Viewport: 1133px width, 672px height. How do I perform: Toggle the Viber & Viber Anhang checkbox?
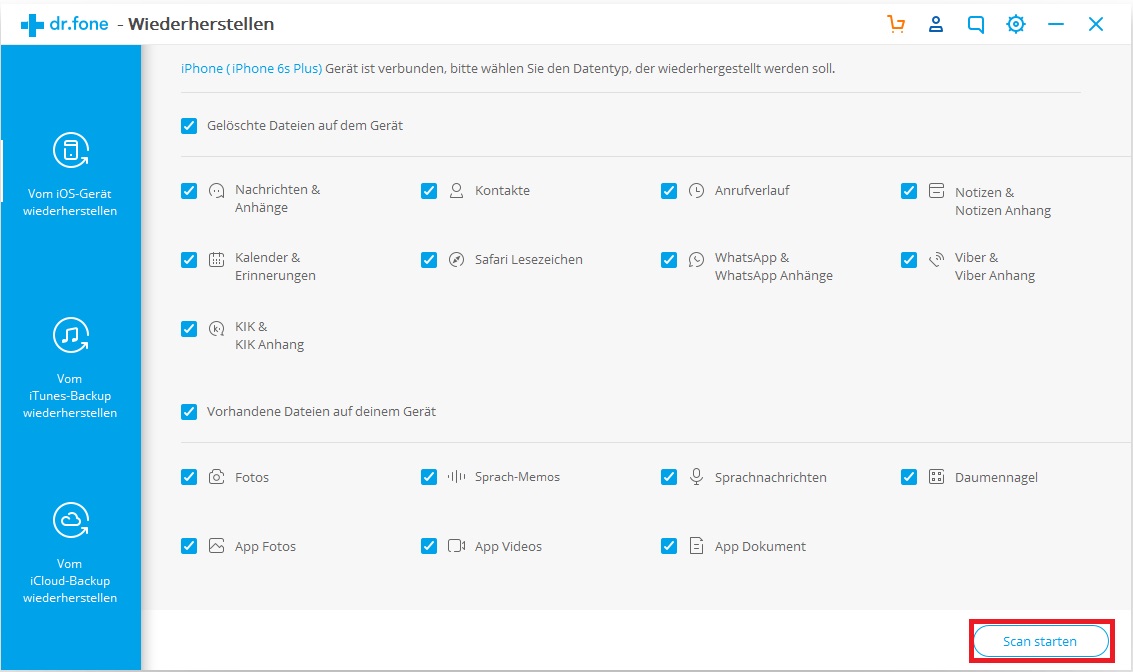[x=909, y=259]
